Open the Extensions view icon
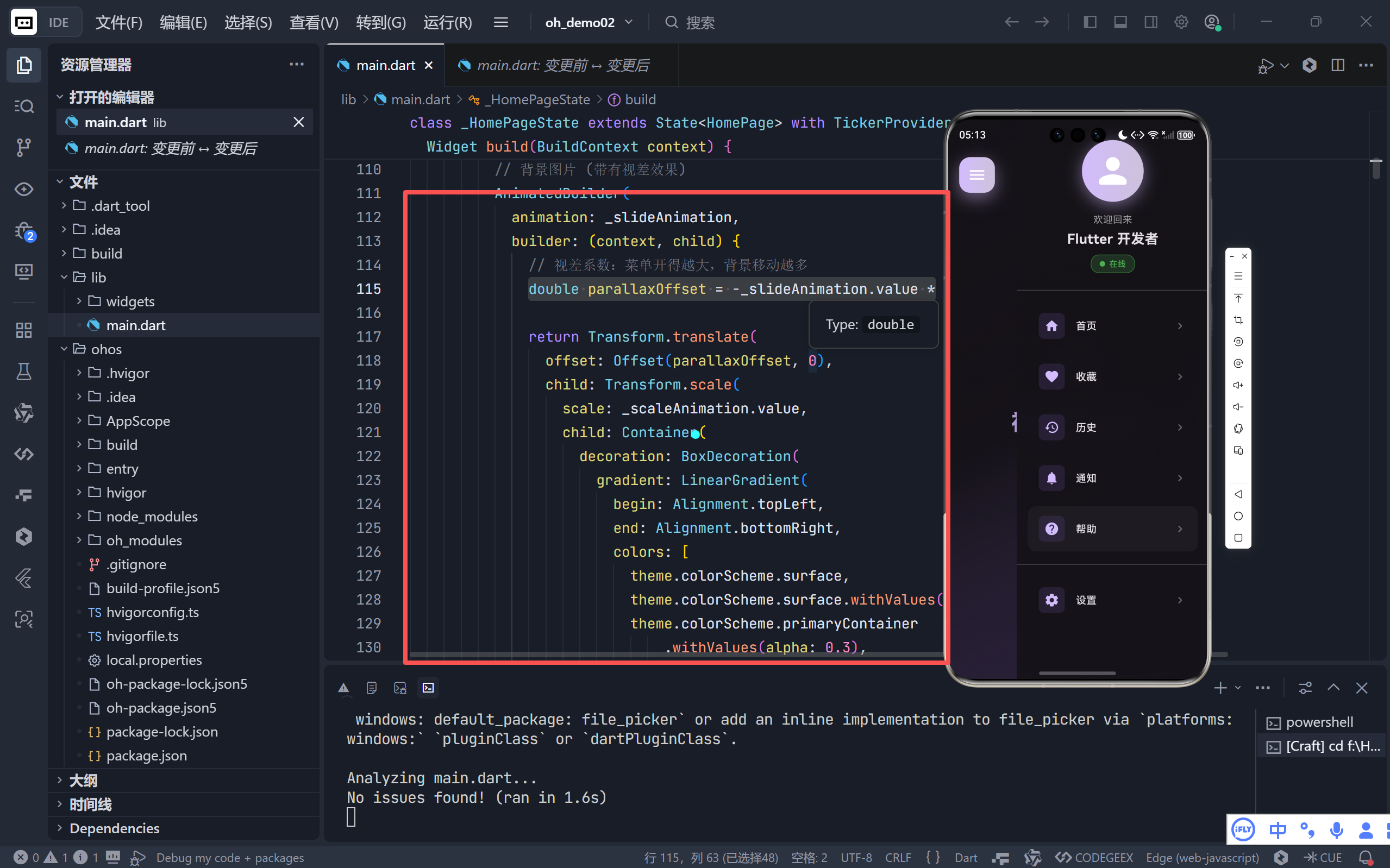 pyautogui.click(x=23, y=330)
